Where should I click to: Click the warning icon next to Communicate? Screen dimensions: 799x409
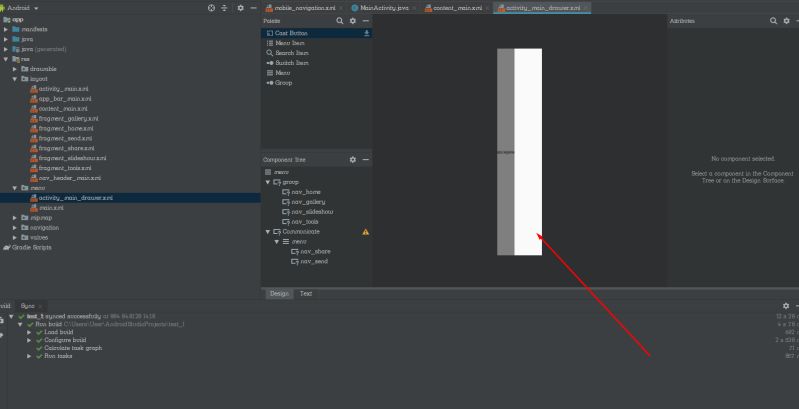click(365, 232)
